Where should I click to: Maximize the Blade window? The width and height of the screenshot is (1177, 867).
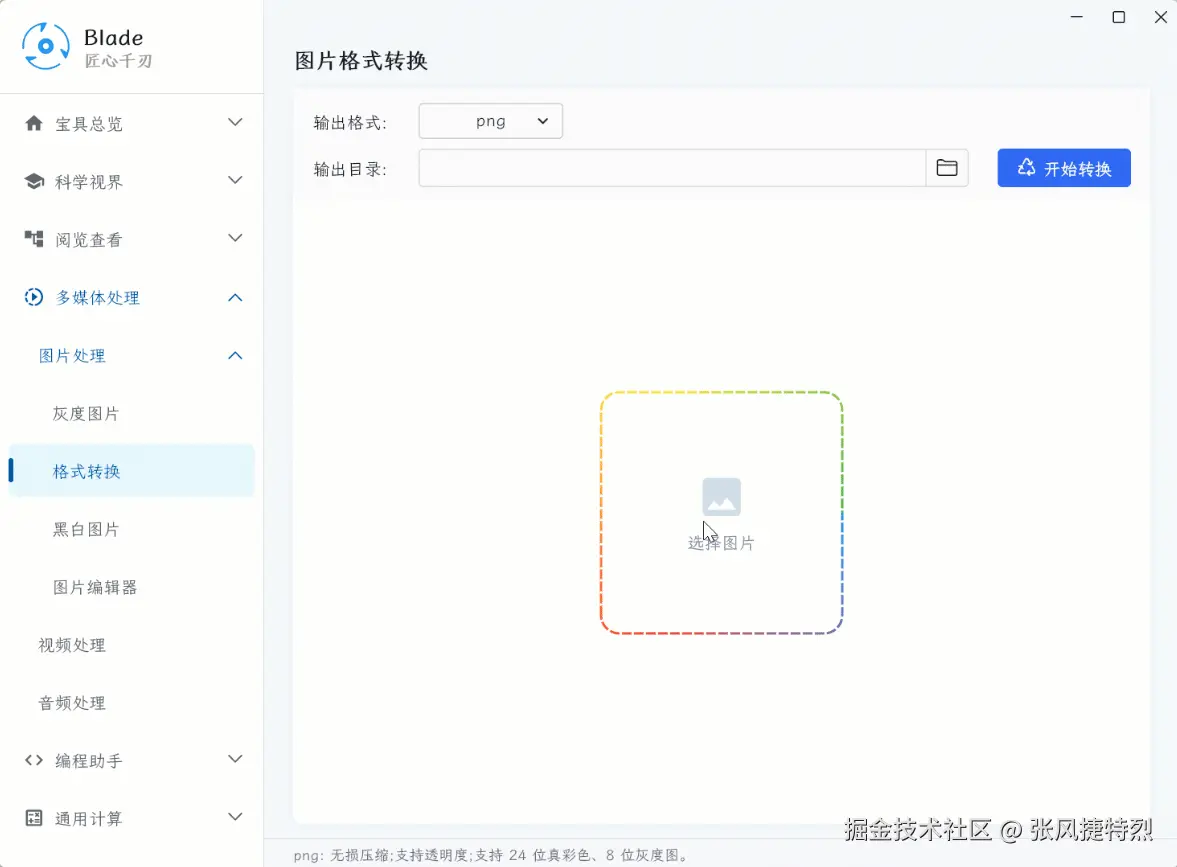tap(1118, 17)
